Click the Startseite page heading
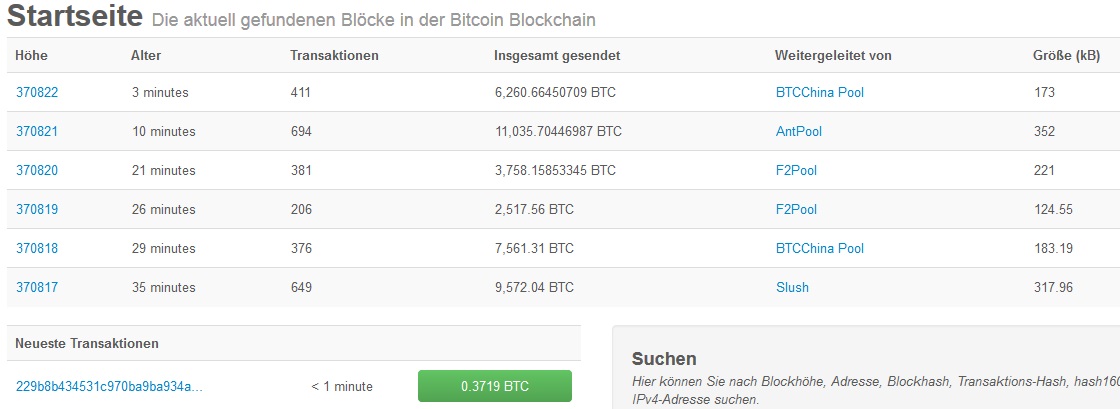Image resolution: width=1120 pixels, height=409 pixels. pos(75,17)
